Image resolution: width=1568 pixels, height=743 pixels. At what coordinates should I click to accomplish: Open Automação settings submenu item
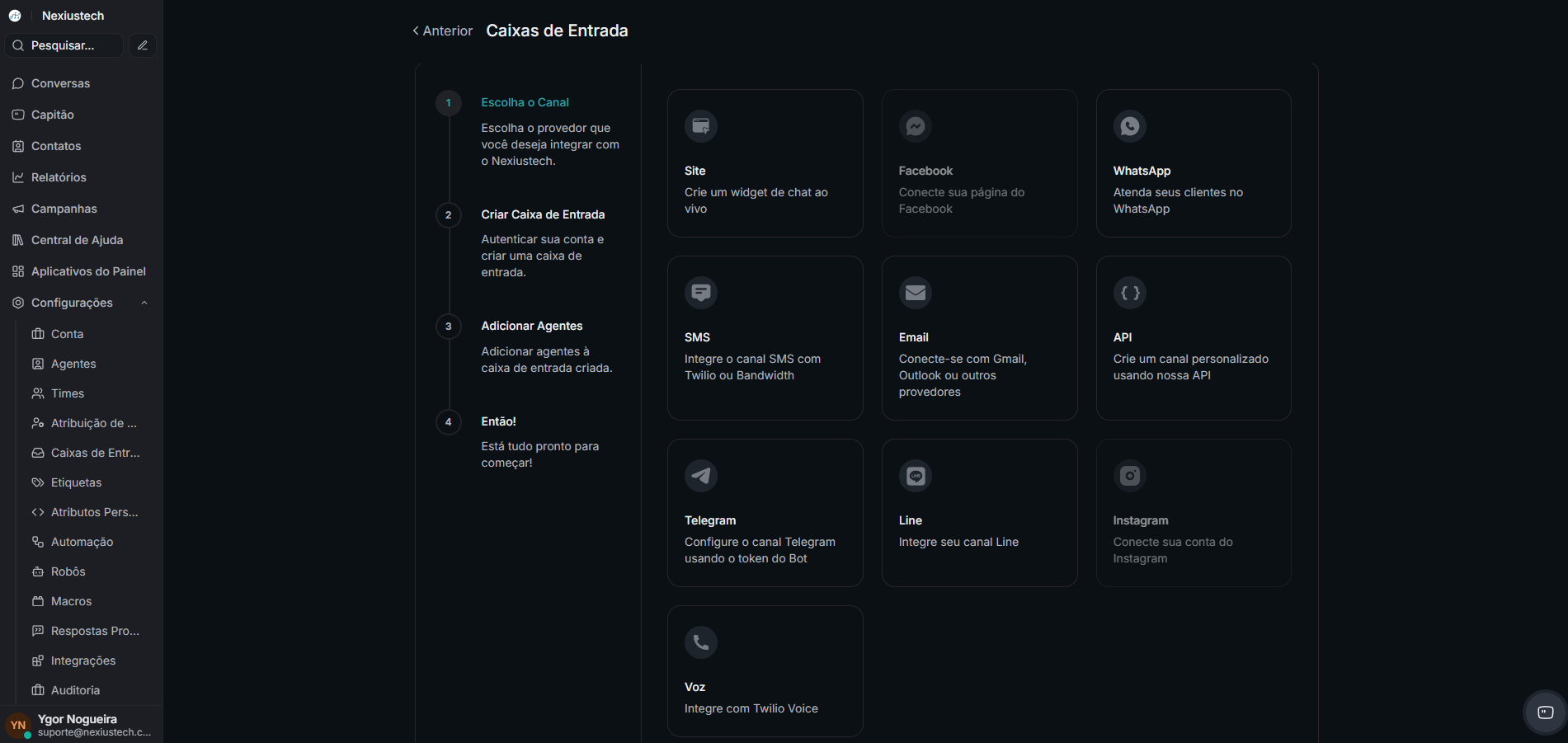[82, 542]
